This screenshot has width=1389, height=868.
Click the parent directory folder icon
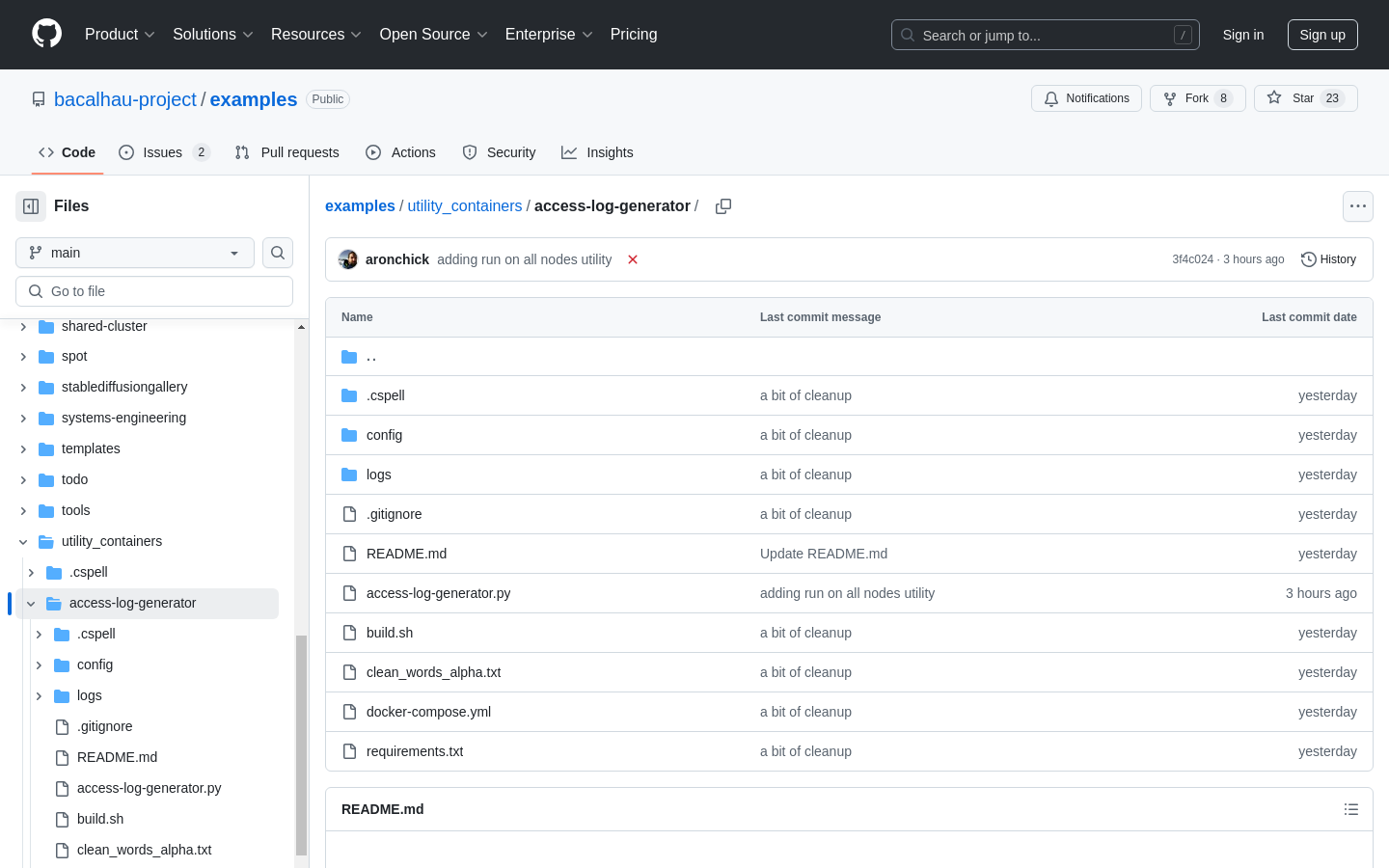click(349, 357)
